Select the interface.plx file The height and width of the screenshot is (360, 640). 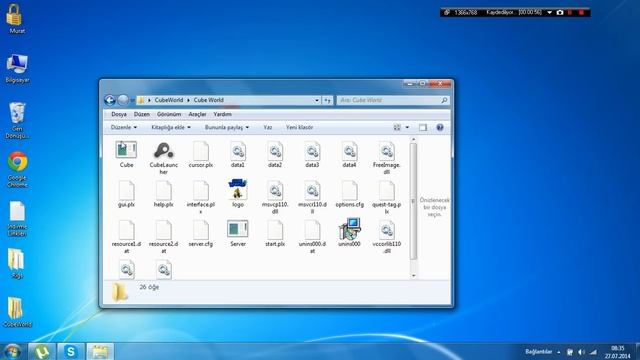(200, 197)
